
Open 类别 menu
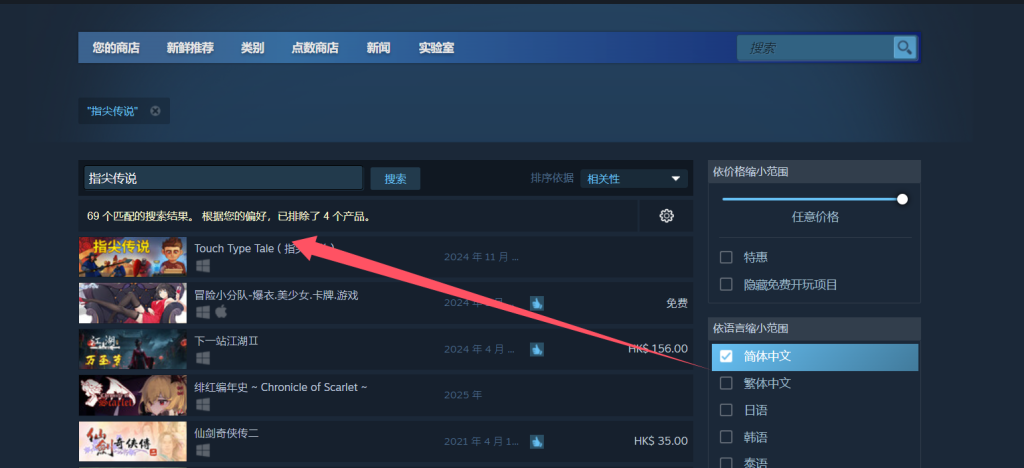(252, 48)
